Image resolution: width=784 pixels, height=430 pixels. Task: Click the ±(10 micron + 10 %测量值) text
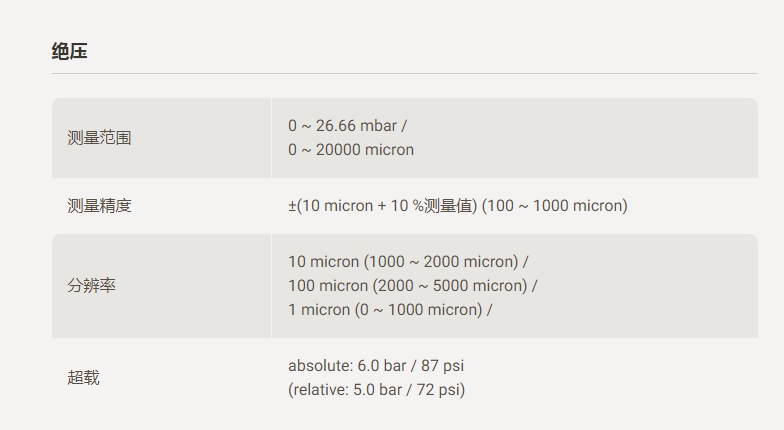(382, 206)
